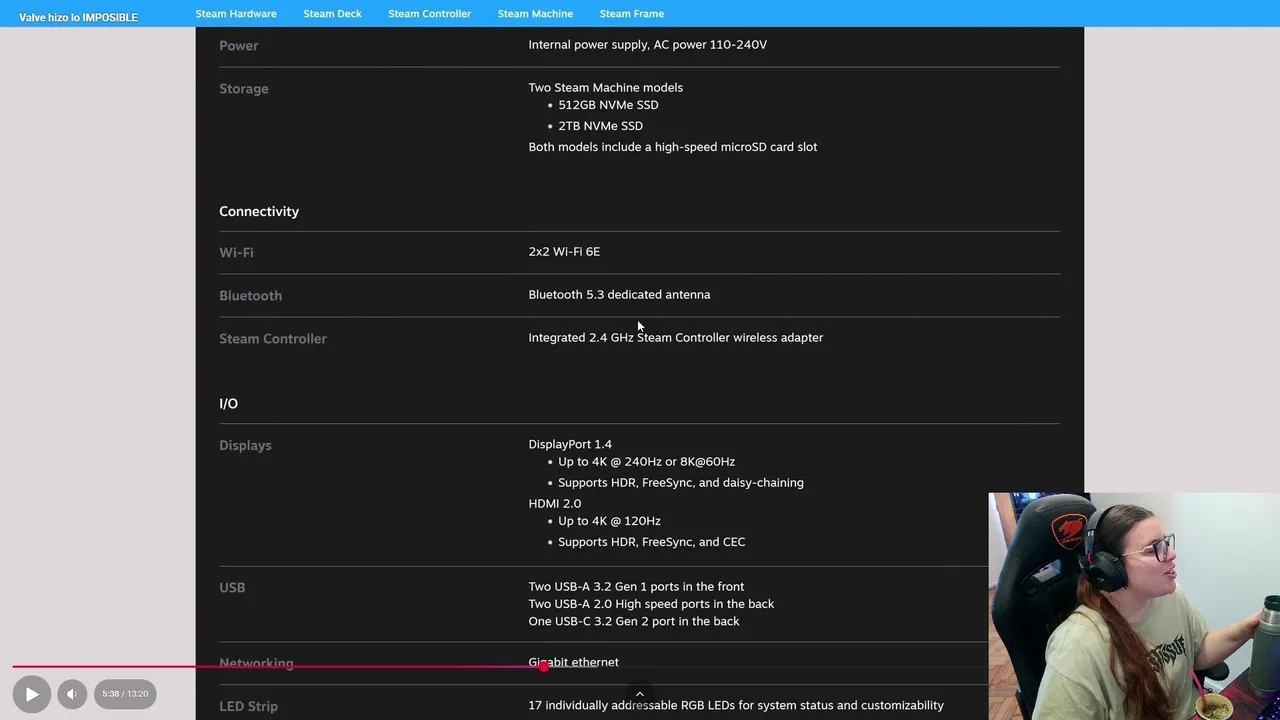Mute the video with speaker icon
1280x720 pixels.
click(x=72, y=693)
